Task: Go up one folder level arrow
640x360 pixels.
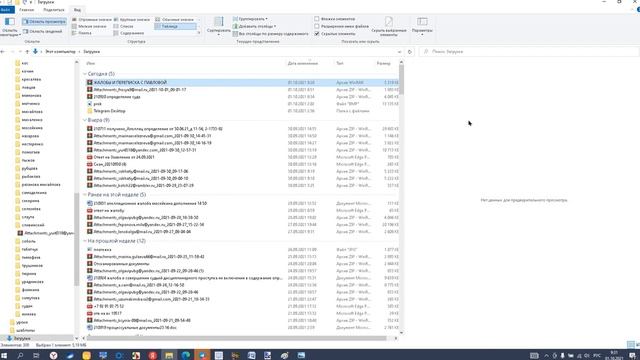Action: pos(27,52)
